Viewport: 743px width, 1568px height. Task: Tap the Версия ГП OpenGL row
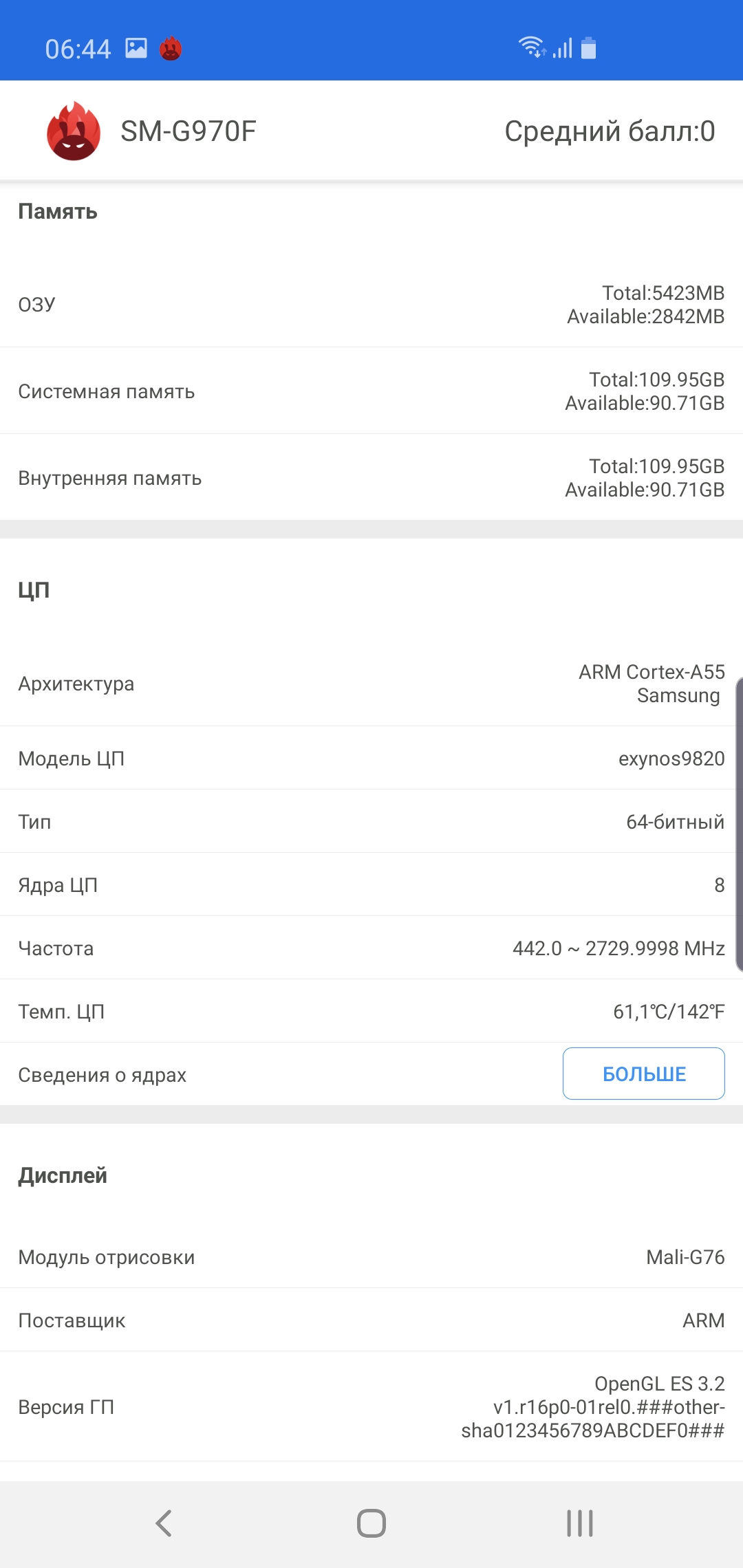click(371, 1407)
